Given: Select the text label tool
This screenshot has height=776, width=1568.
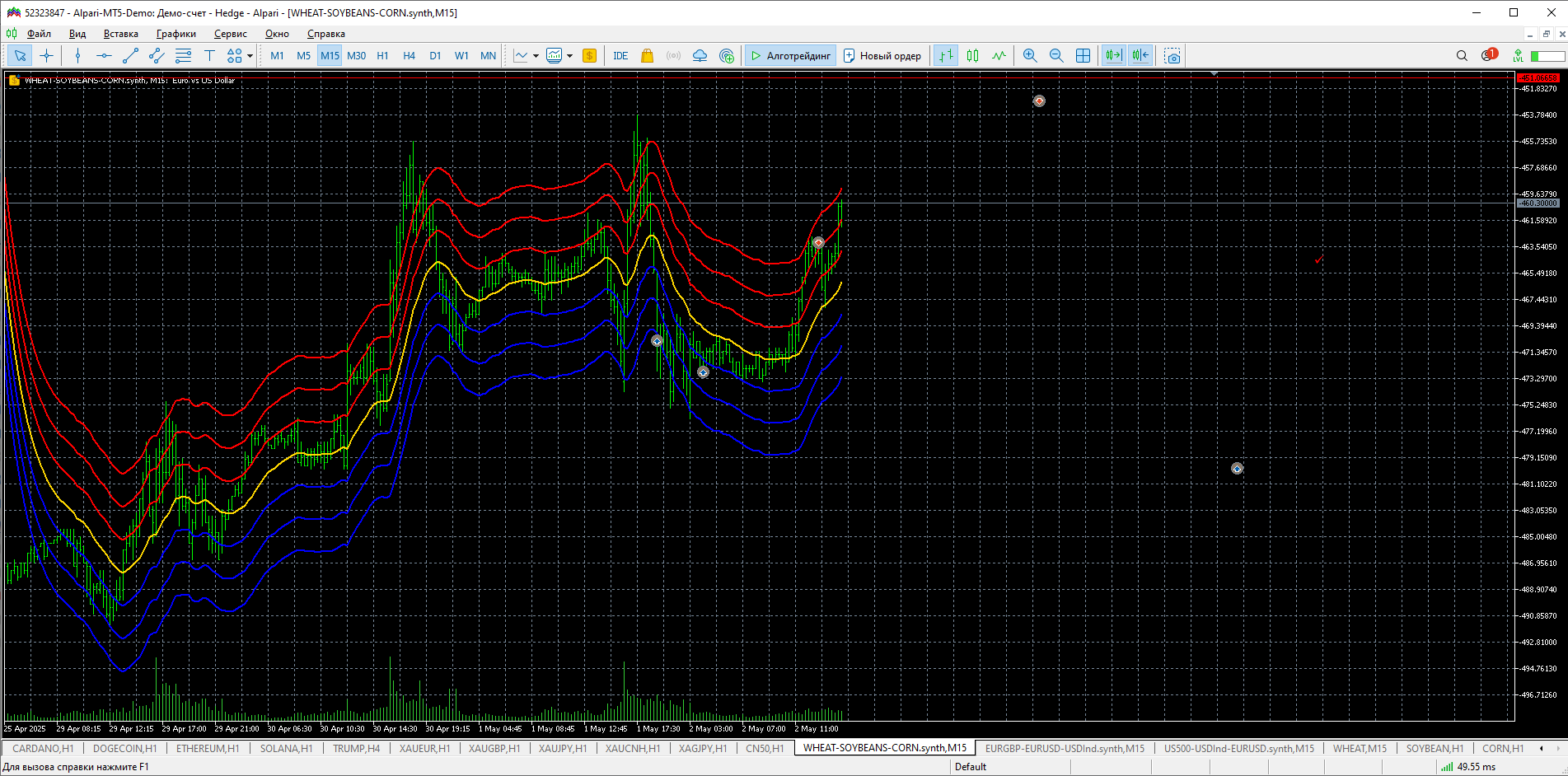Looking at the screenshot, I should point(209,56).
